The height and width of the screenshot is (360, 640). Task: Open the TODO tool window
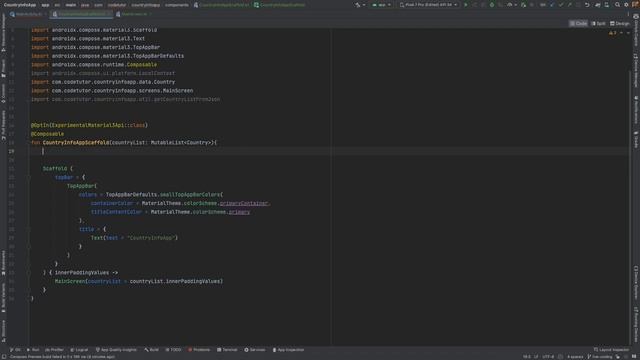tap(173, 350)
